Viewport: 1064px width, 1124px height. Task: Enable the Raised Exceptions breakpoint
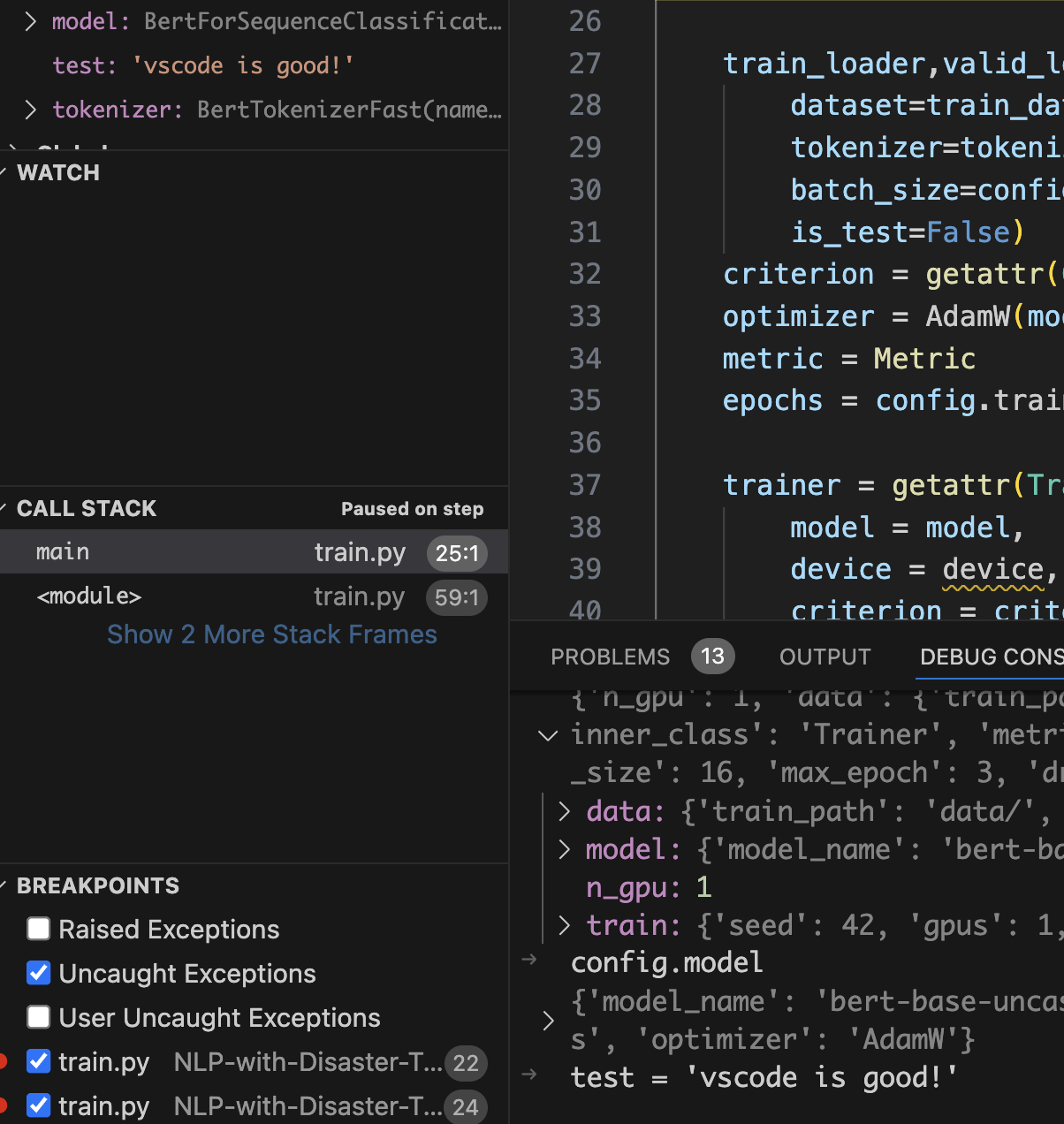point(38,929)
